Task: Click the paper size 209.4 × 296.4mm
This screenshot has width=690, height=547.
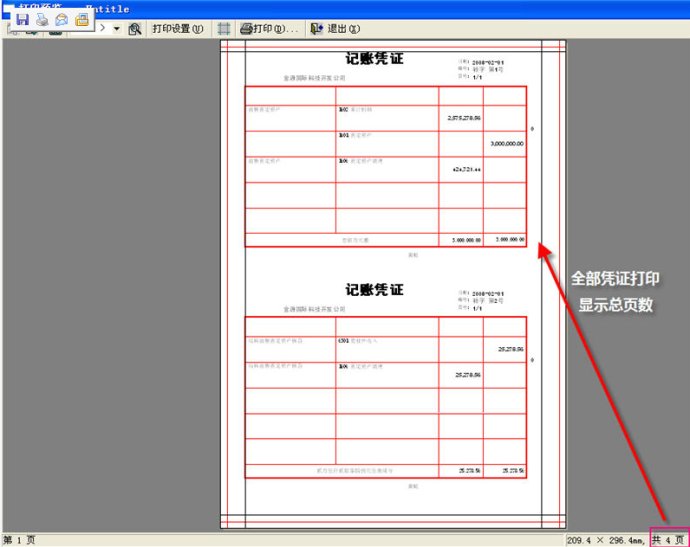Action: pyautogui.click(x=606, y=540)
